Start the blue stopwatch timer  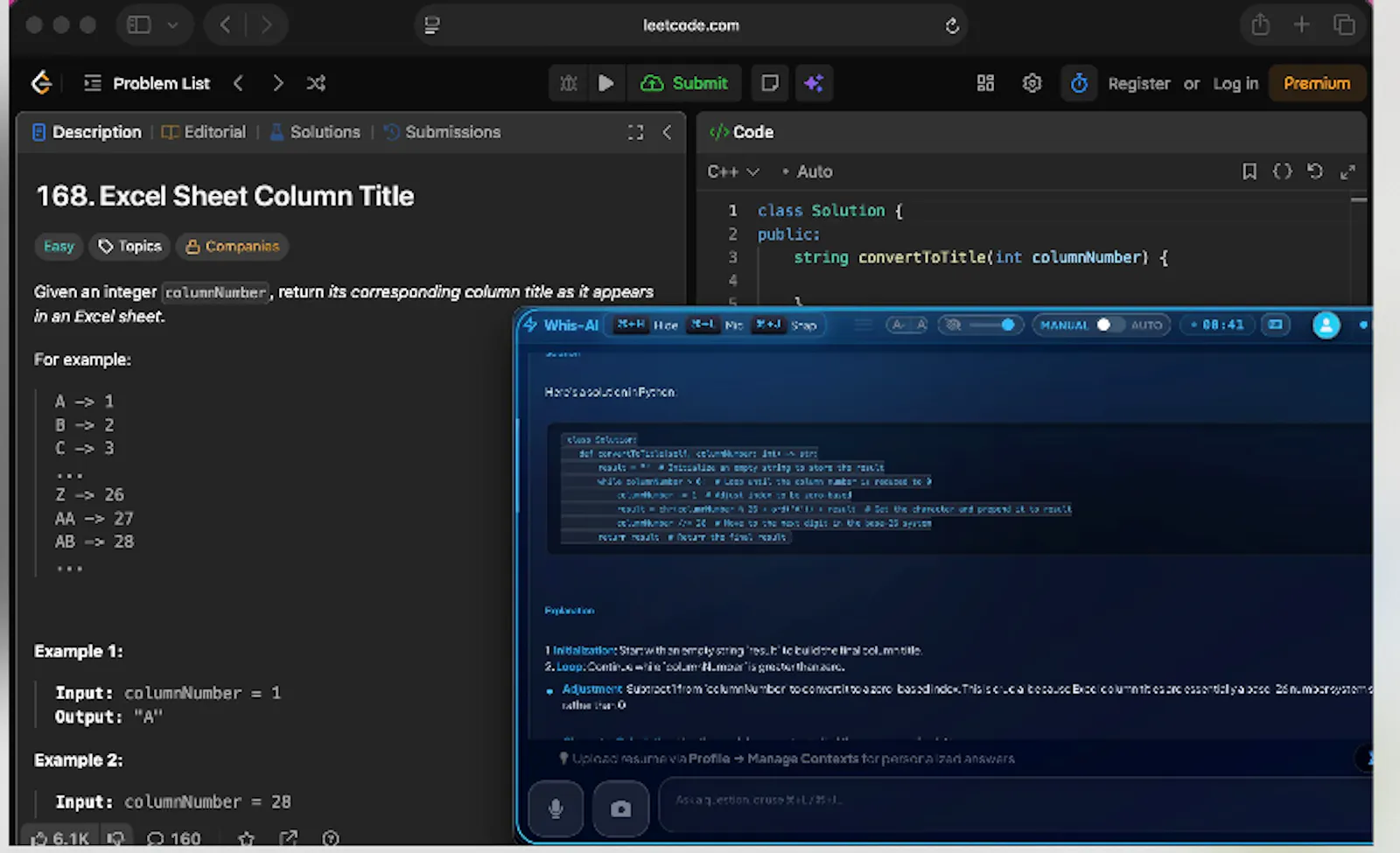(x=1079, y=83)
